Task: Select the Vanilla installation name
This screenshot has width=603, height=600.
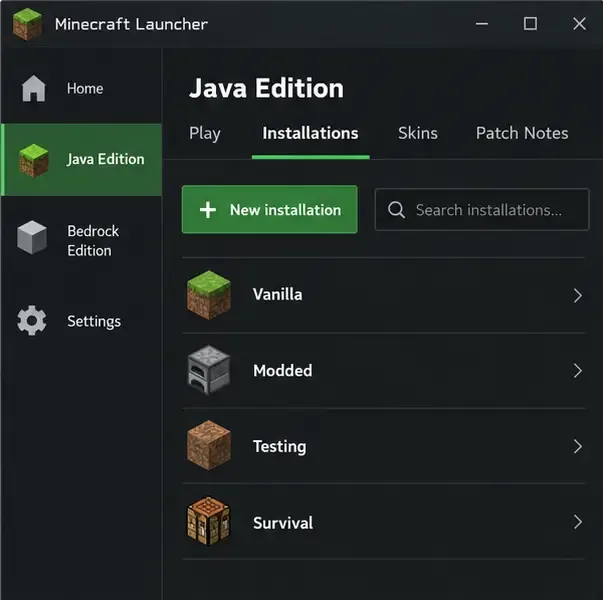Action: (x=277, y=295)
